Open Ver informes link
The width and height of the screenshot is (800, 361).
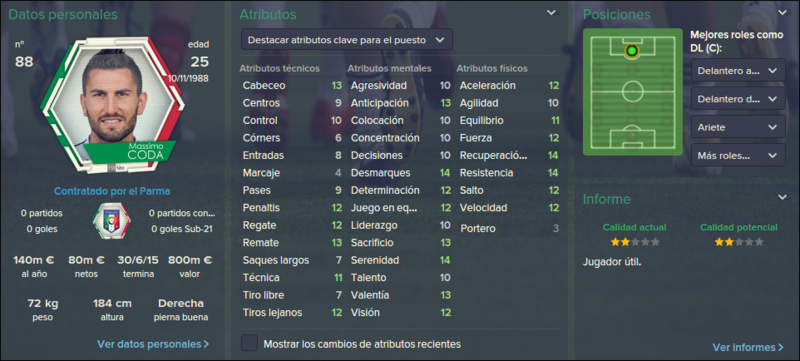point(748,347)
